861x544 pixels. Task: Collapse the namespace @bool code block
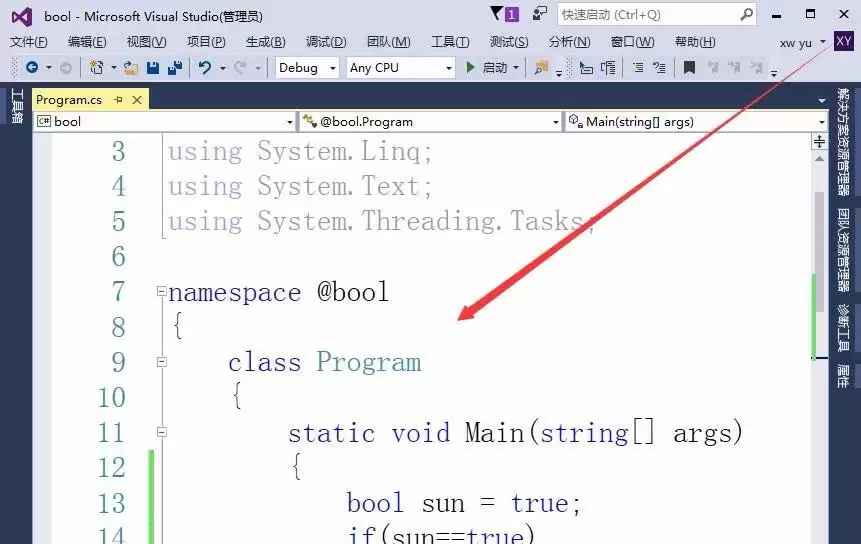pyautogui.click(x=161, y=291)
